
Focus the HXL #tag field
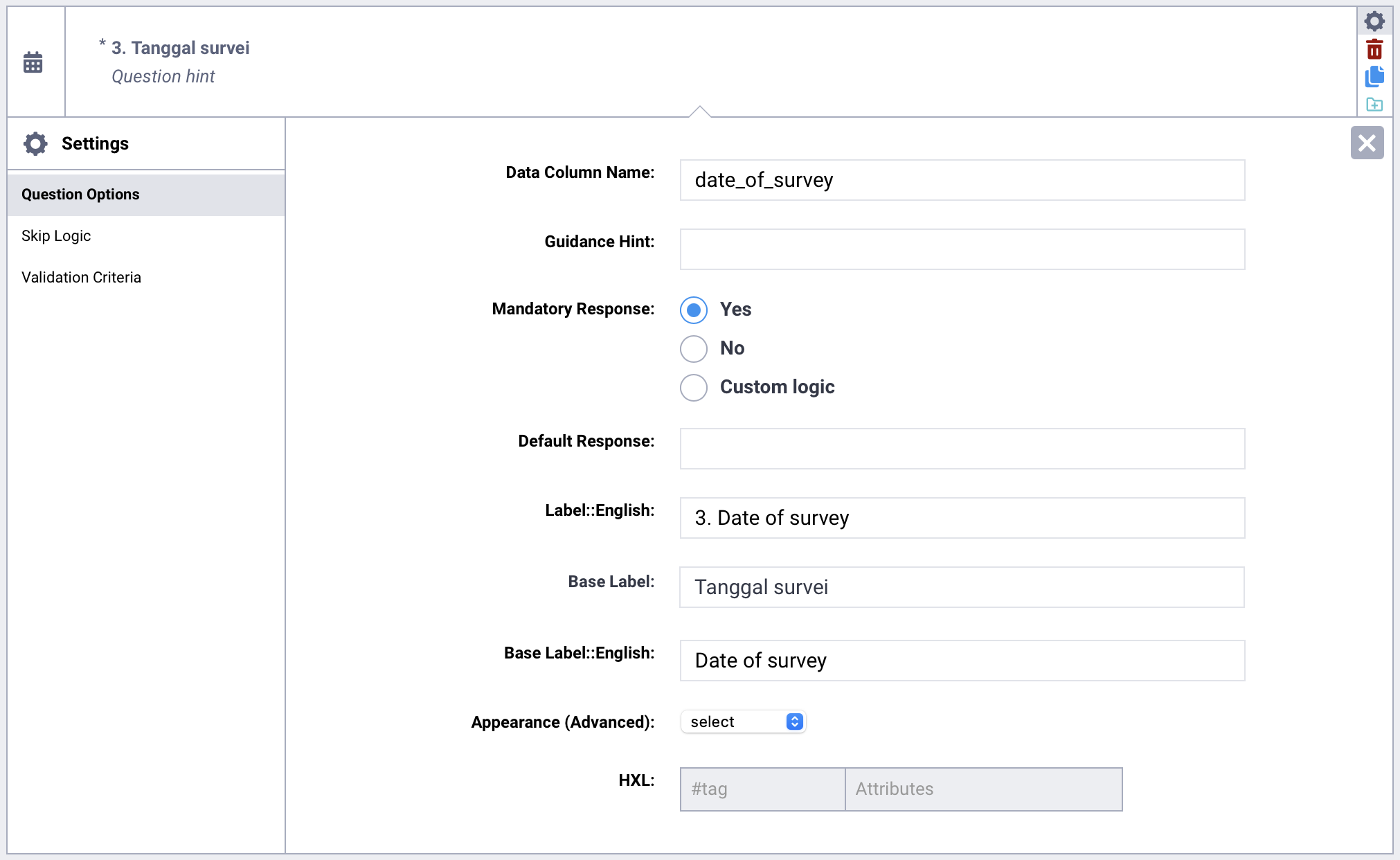click(762, 789)
